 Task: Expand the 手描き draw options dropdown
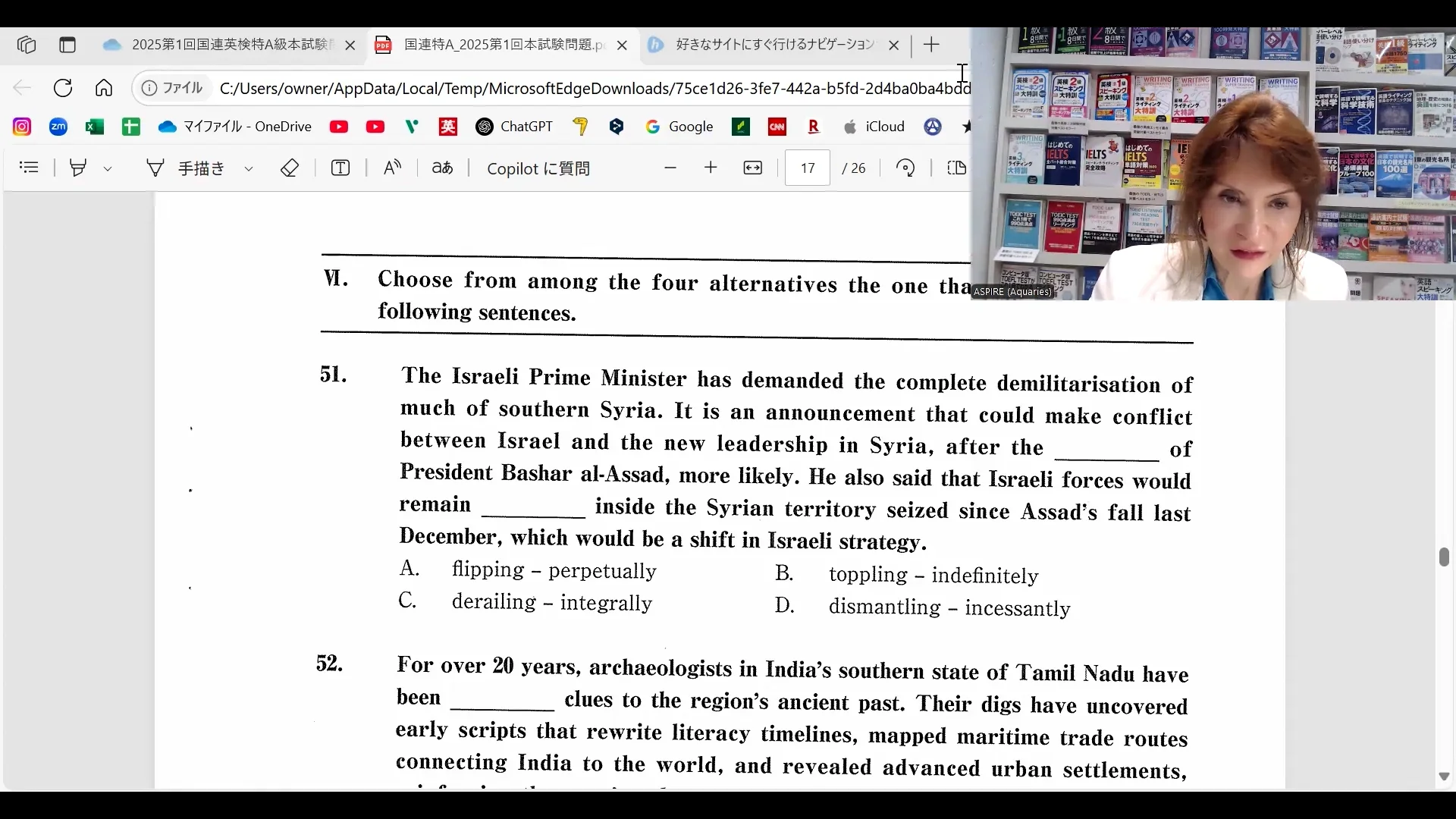(249, 168)
